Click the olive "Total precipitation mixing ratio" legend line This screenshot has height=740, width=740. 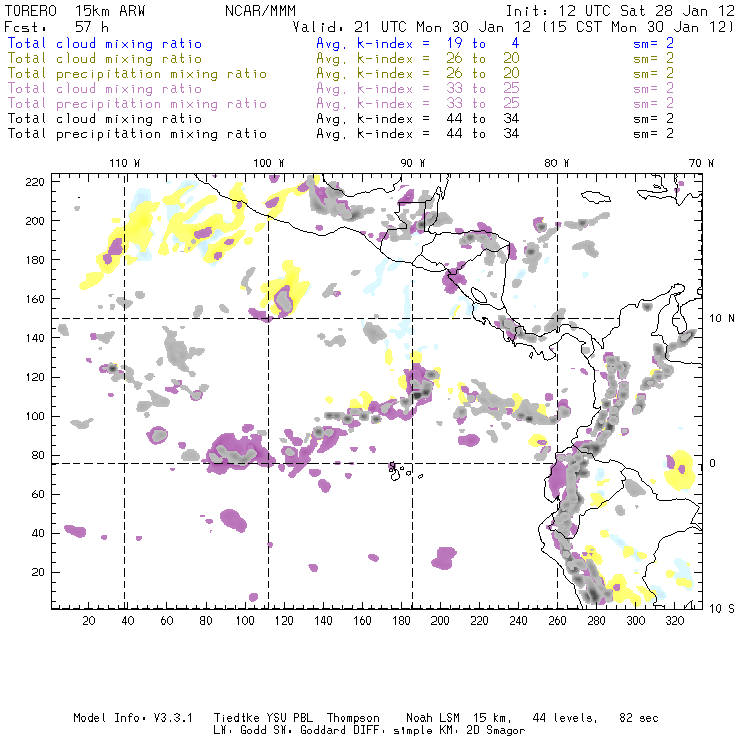[x=137, y=74]
